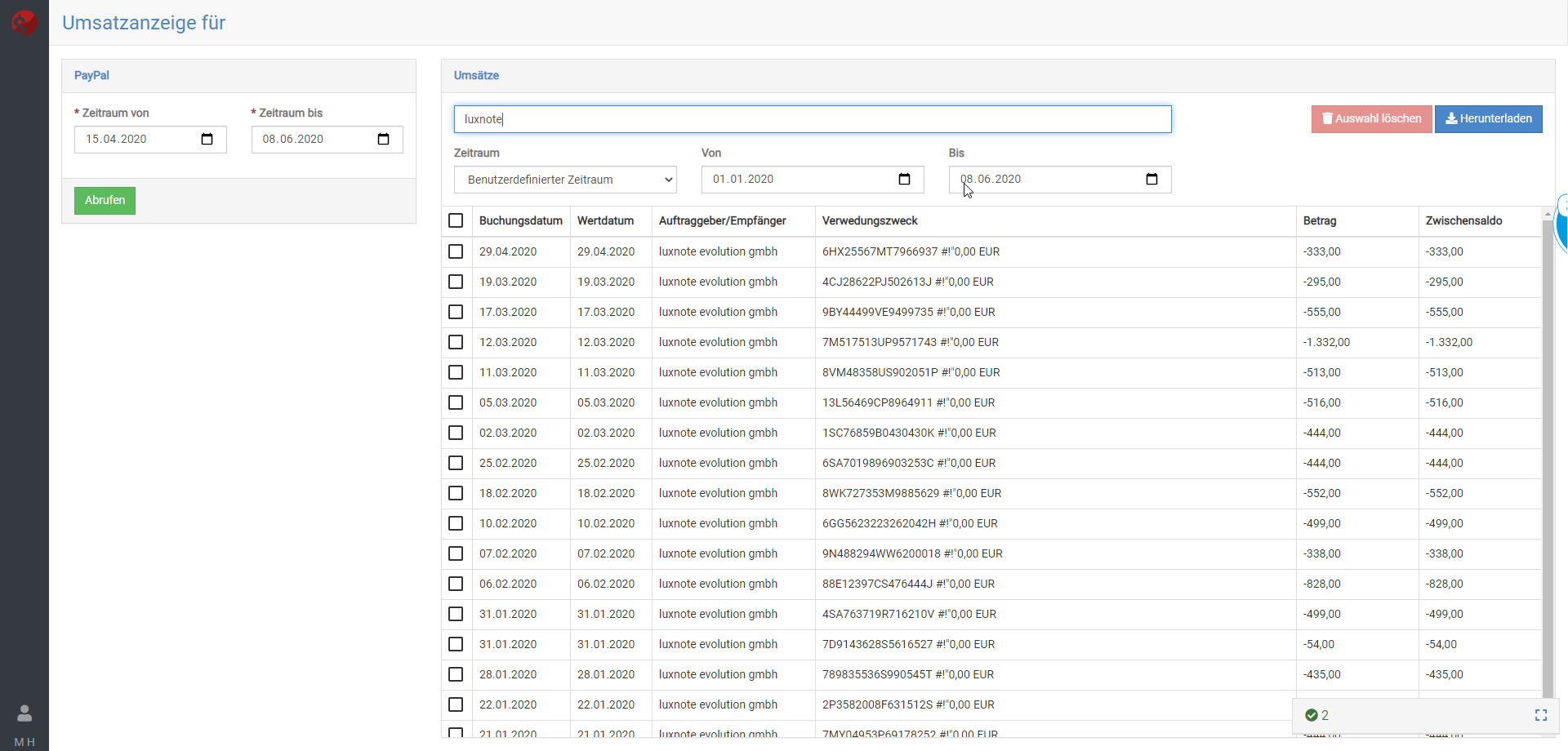1568x751 pixels.
Task: Click the Buchungsdatum column header
Action: coord(521,220)
